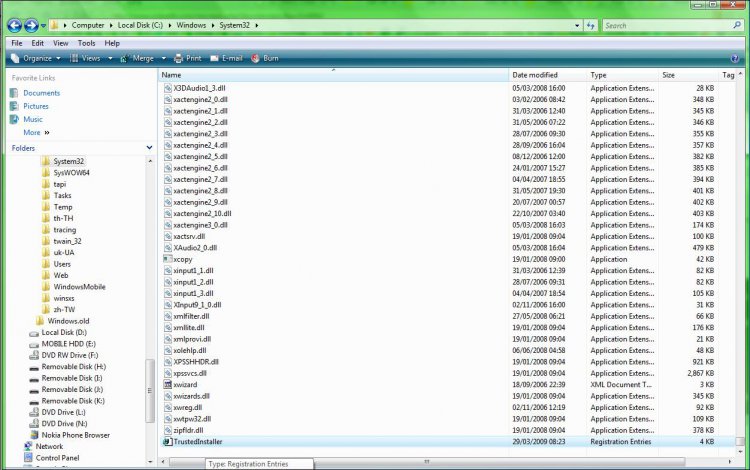Screen dimensions: 750x470
Task: Select X3DAudio1_3.dll file icon
Action: pyautogui.click(x=167, y=88)
